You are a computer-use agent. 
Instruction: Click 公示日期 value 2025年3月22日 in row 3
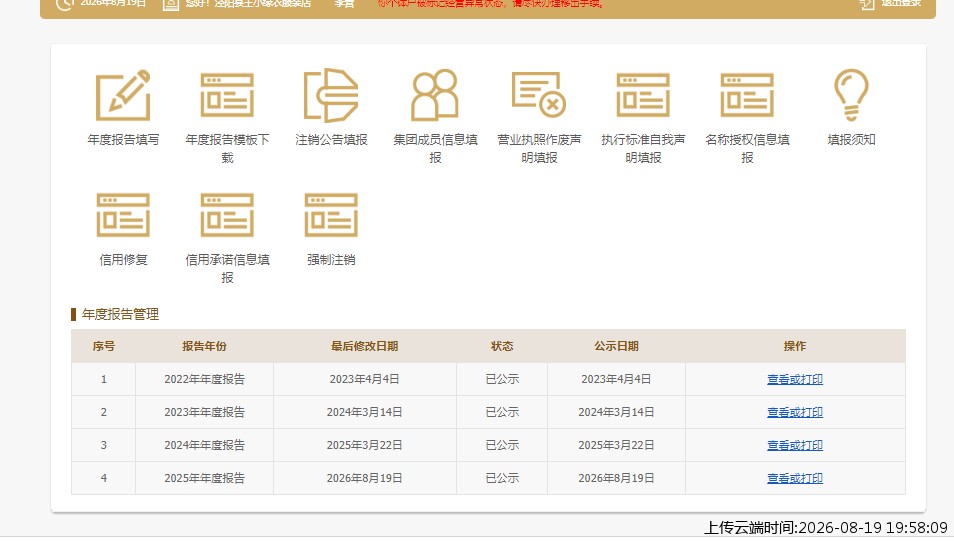[616, 445]
